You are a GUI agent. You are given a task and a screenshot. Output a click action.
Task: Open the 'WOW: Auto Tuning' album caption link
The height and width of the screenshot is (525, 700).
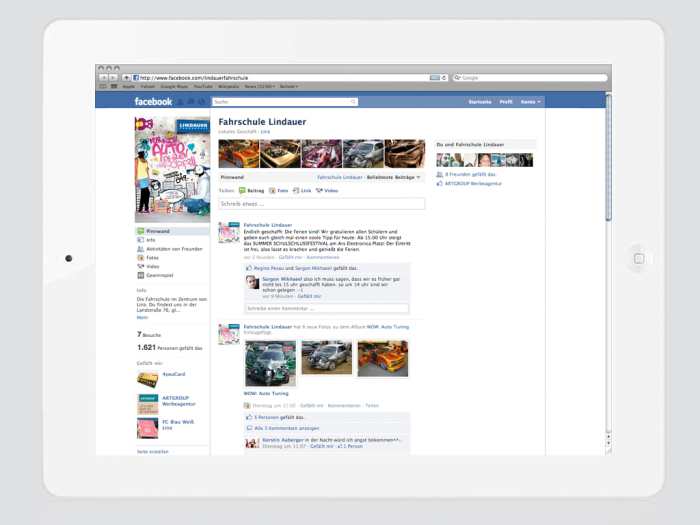[266, 393]
